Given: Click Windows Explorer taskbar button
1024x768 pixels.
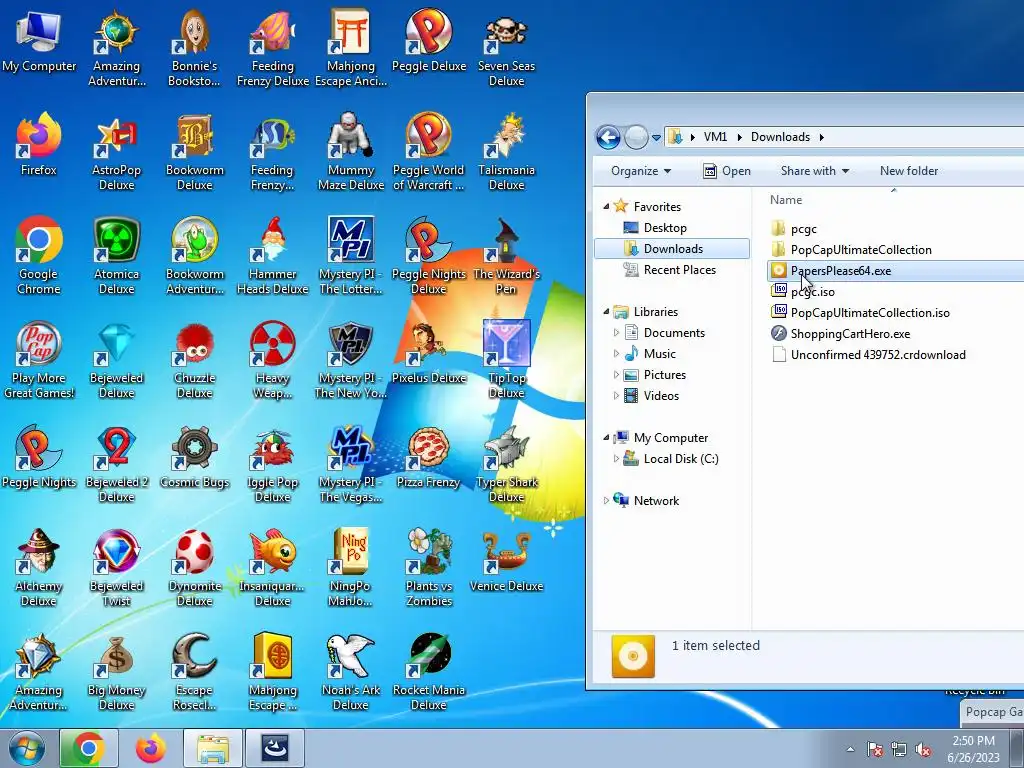Looking at the screenshot, I should coord(213,748).
